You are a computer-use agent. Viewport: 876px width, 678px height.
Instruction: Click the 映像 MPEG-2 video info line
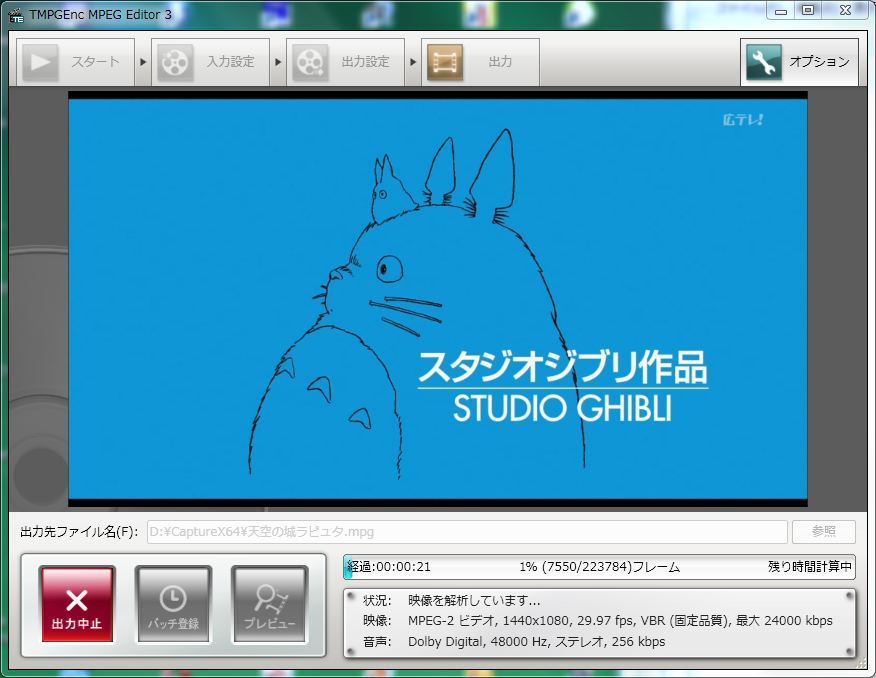click(598, 620)
